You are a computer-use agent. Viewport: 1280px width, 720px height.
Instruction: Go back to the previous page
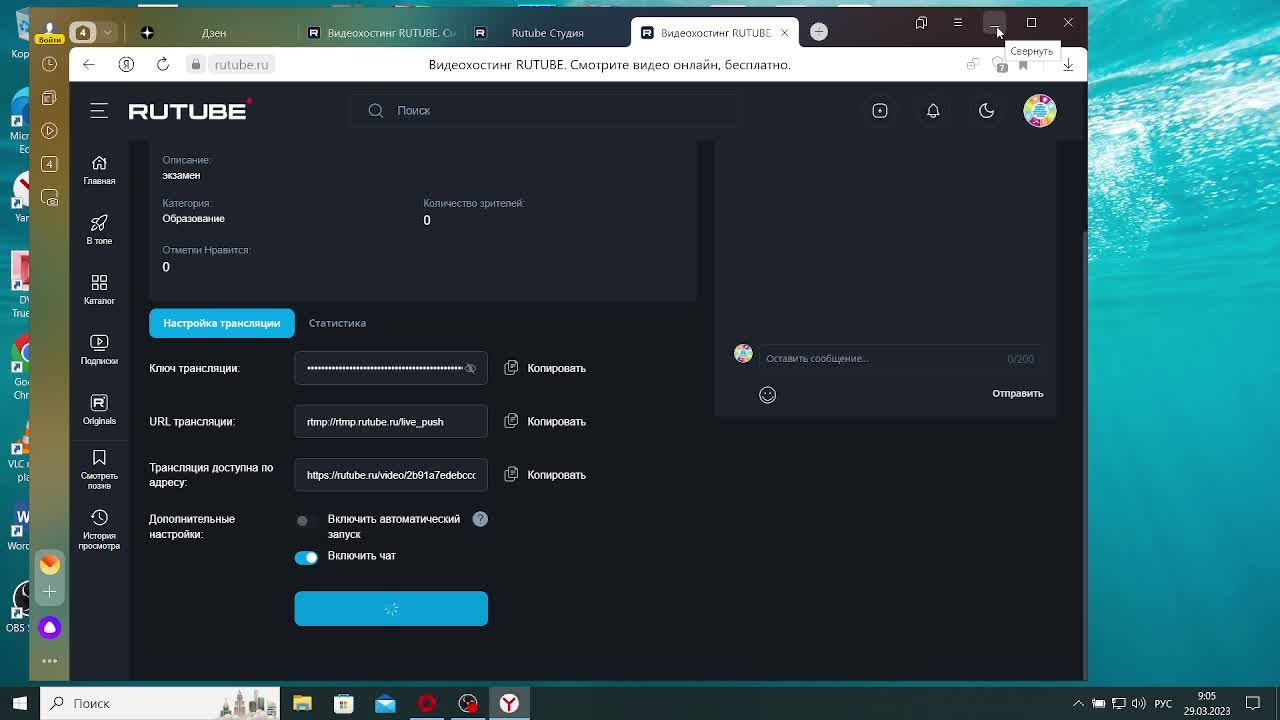click(x=89, y=64)
